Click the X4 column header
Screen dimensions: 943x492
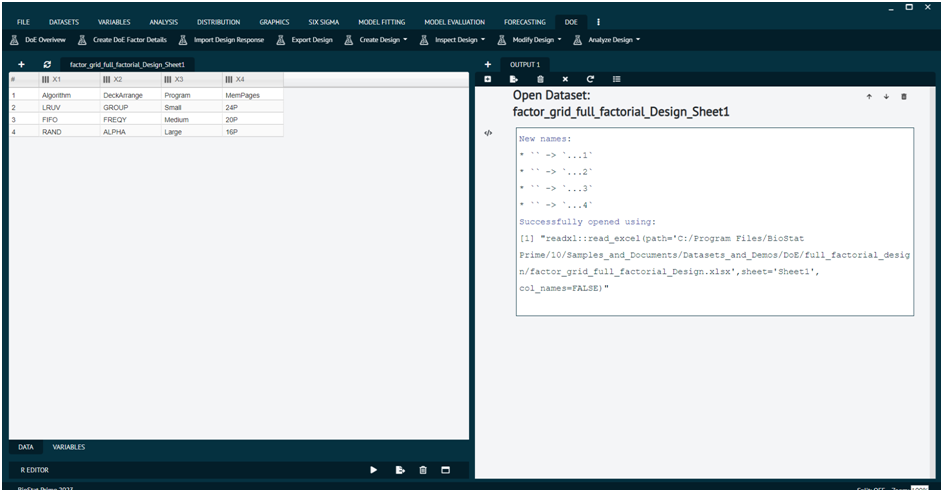tap(253, 79)
